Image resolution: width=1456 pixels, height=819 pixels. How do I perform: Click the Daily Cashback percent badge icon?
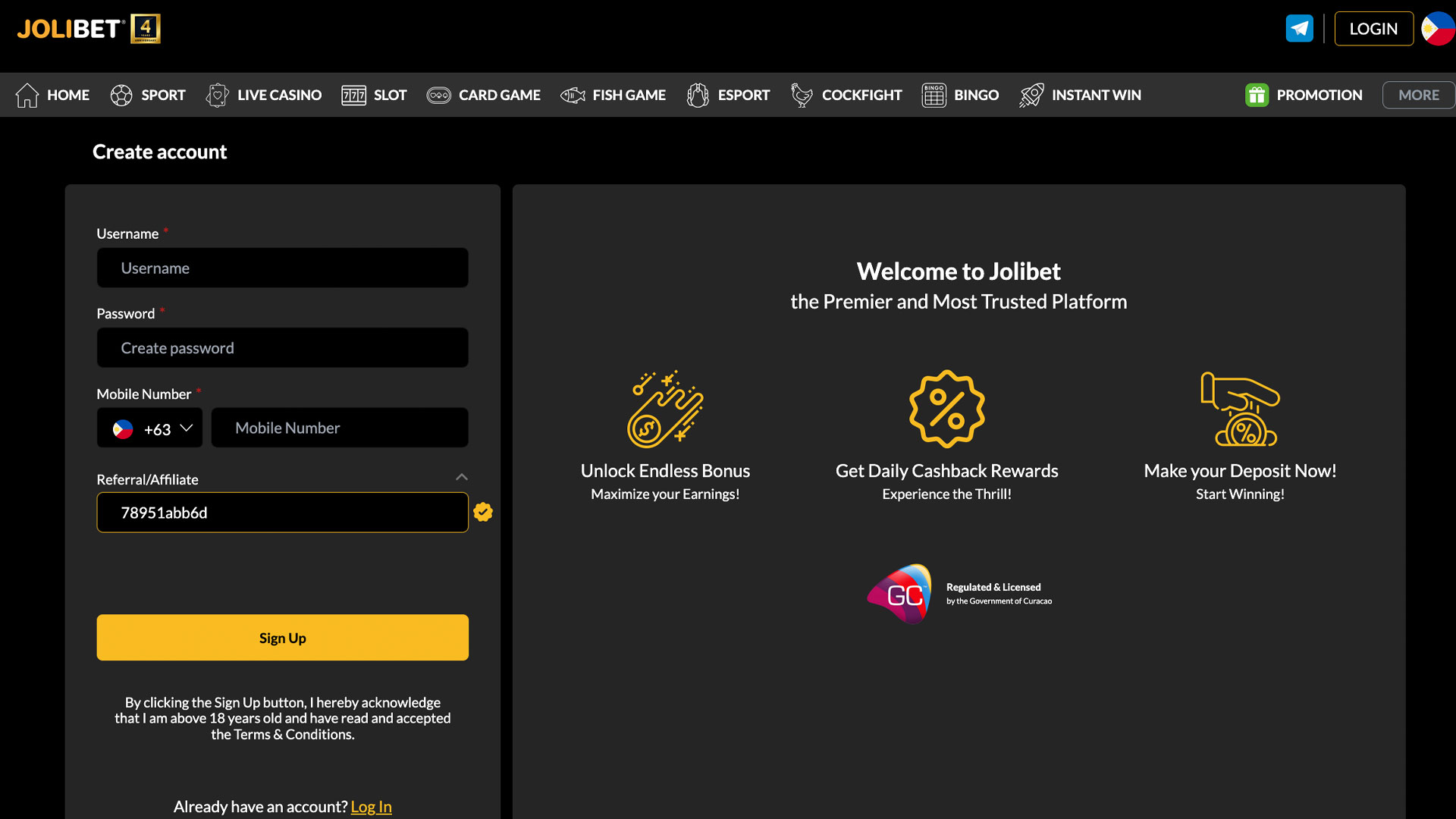pos(947,409)
